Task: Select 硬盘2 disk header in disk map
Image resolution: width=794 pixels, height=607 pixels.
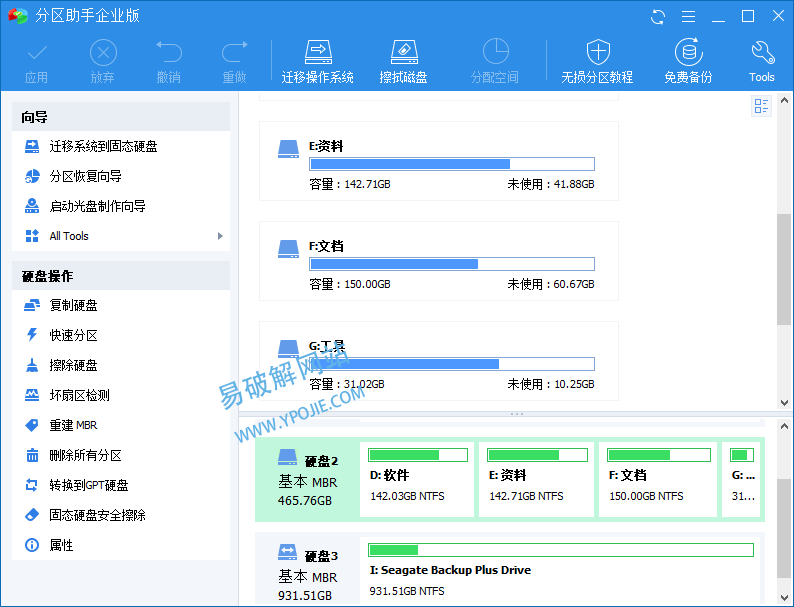Action: point(307,479)
